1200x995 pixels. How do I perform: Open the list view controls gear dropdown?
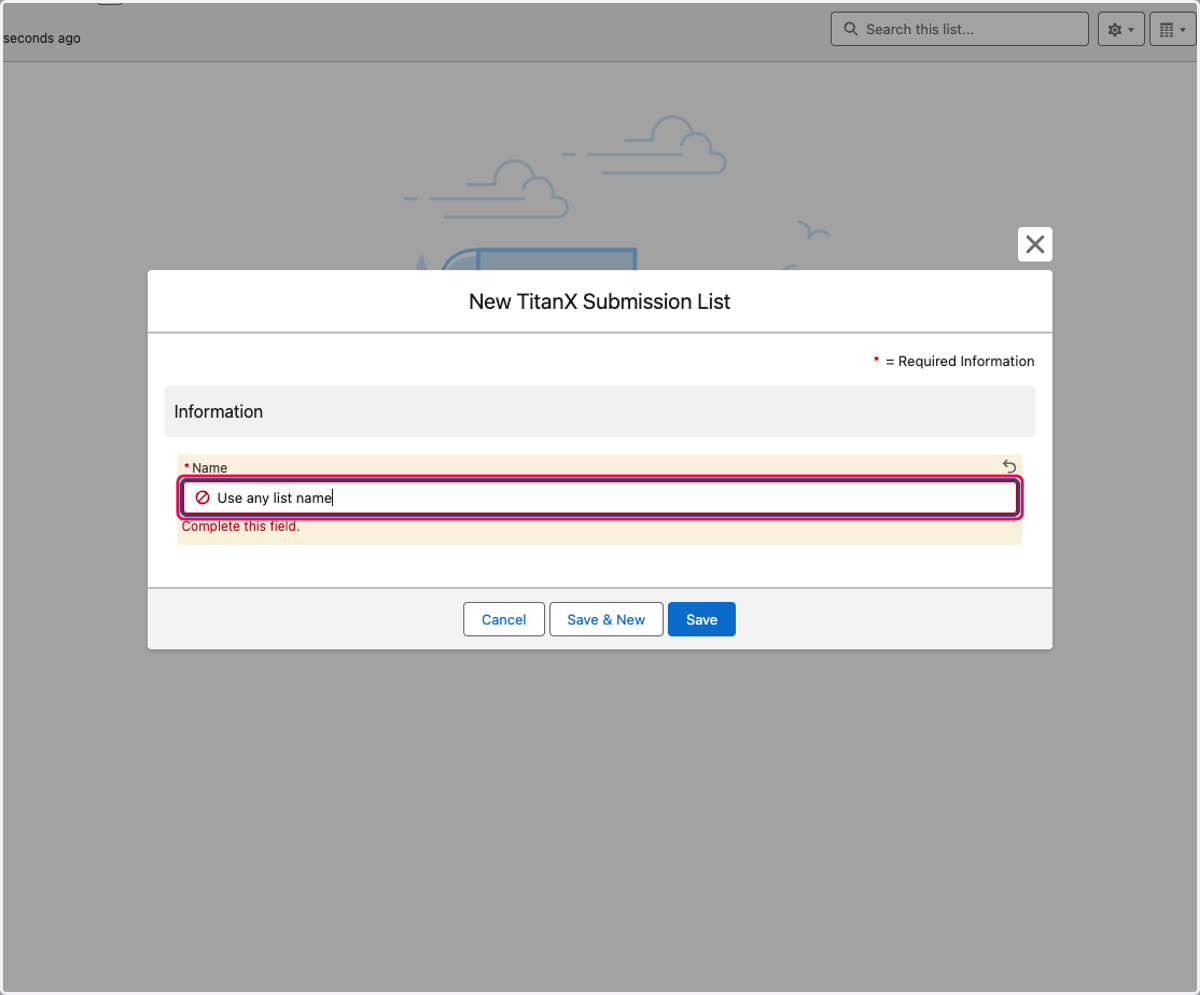[x=1121, y=30]
